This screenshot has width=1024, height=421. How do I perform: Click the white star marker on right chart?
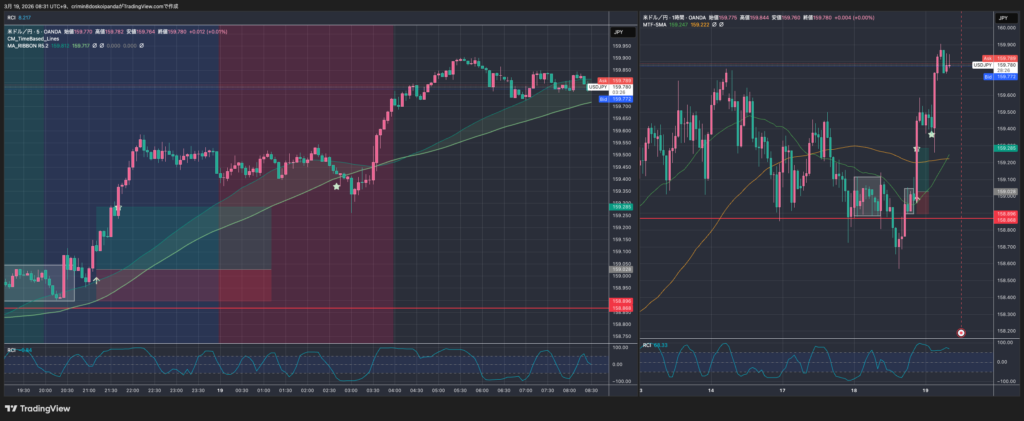tap(931, 133)
